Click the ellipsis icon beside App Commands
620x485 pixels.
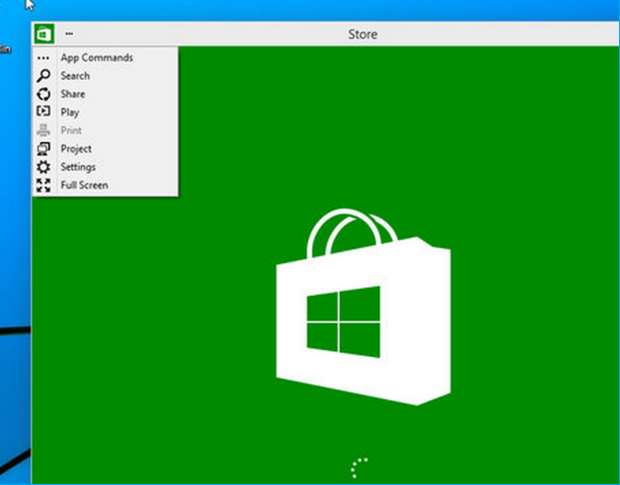point(43,59)
